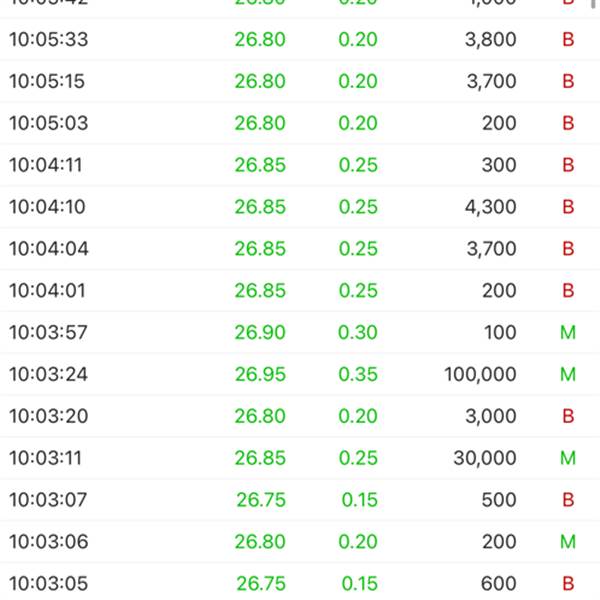The width and height of the screenshot is (600, 600).
Task: Tap the M marker at 10:03:06
Action: [x=568, y=541]
